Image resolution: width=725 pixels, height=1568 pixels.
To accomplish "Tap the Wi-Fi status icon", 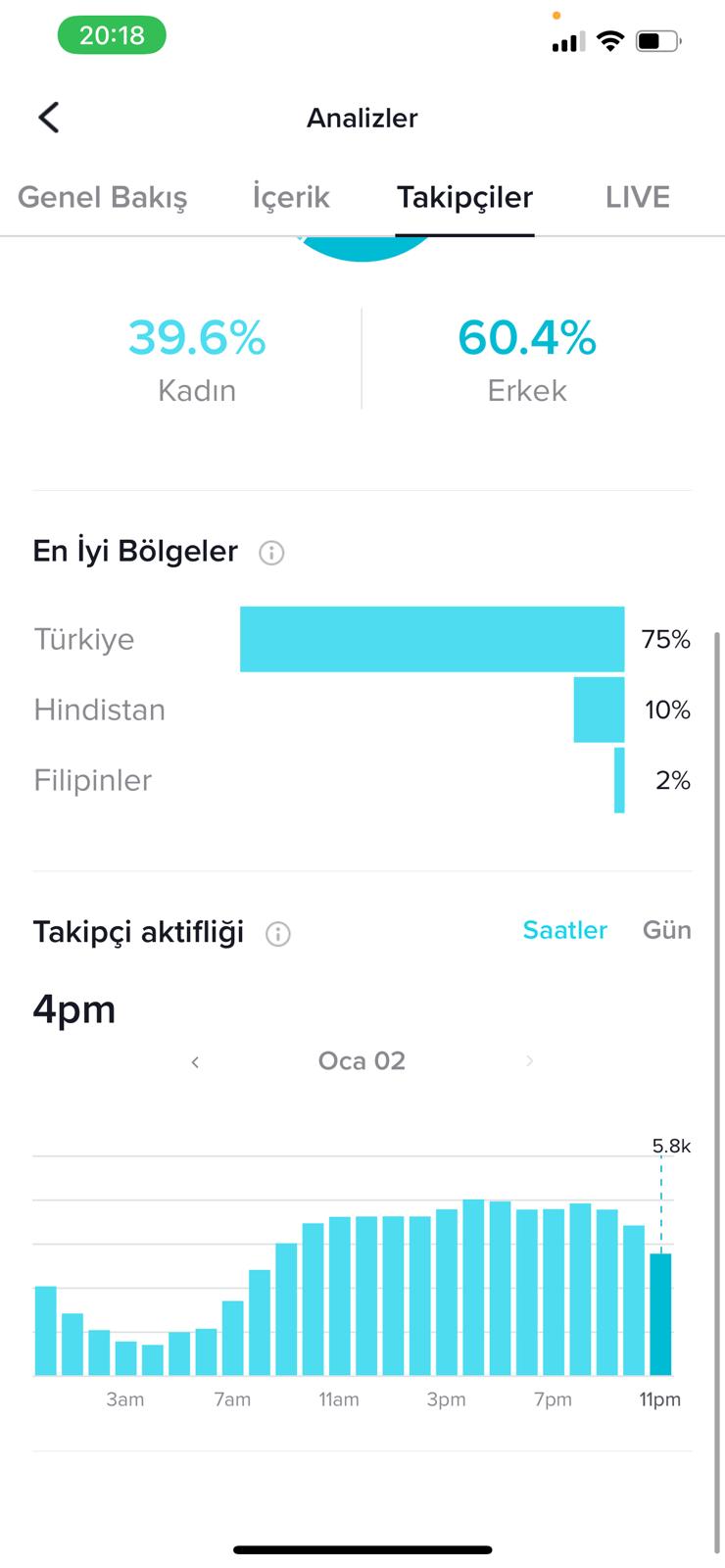I will click(x=610, y=41).
